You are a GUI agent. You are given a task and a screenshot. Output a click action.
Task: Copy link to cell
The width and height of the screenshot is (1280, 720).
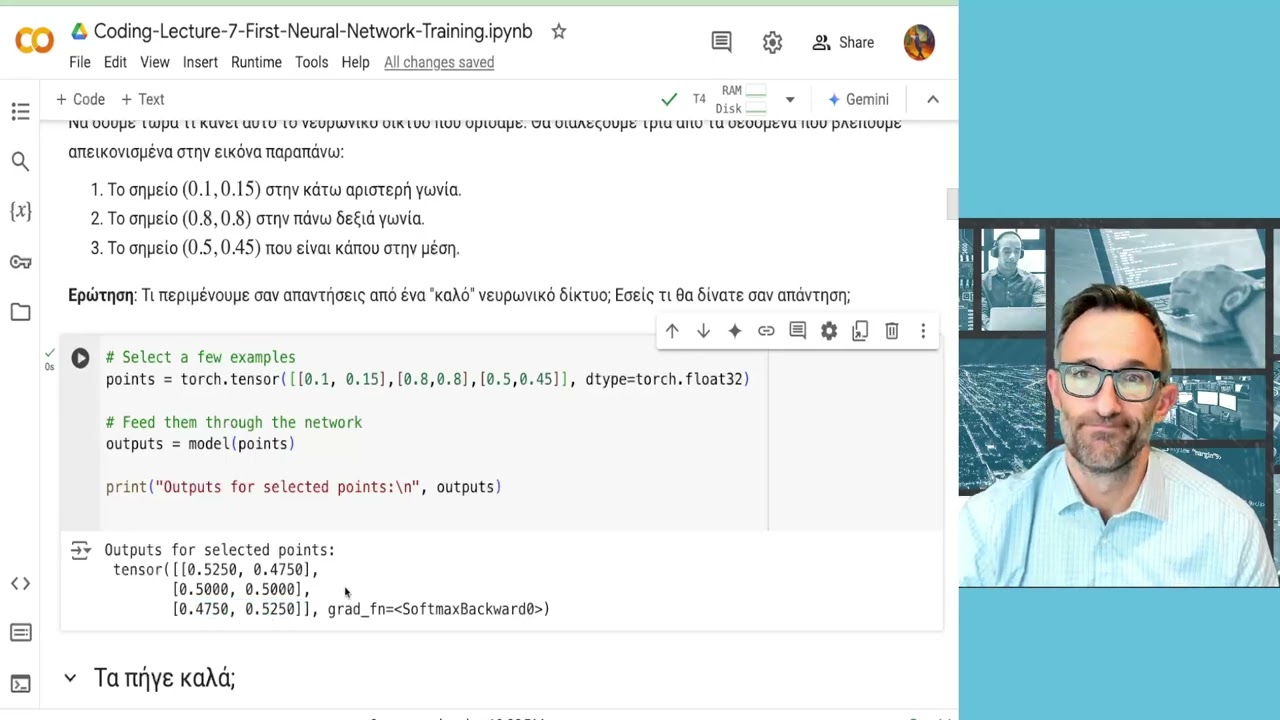(x=766, y=331)
